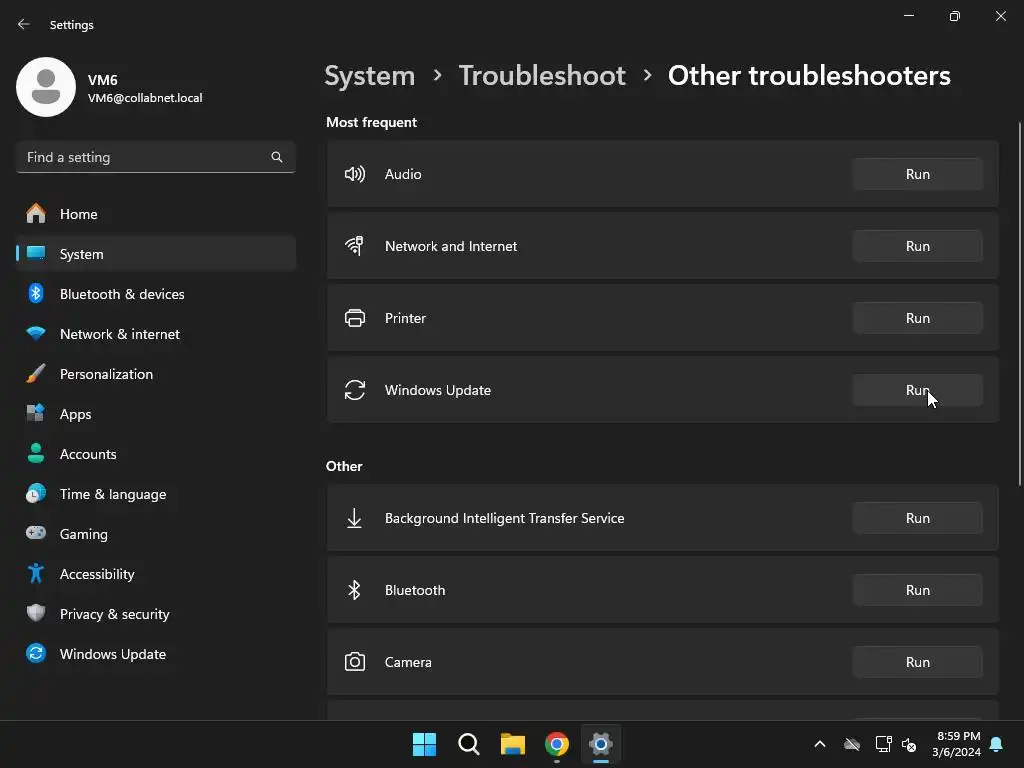Click the Network and Internet troubleshooter icon

[355, 246]
